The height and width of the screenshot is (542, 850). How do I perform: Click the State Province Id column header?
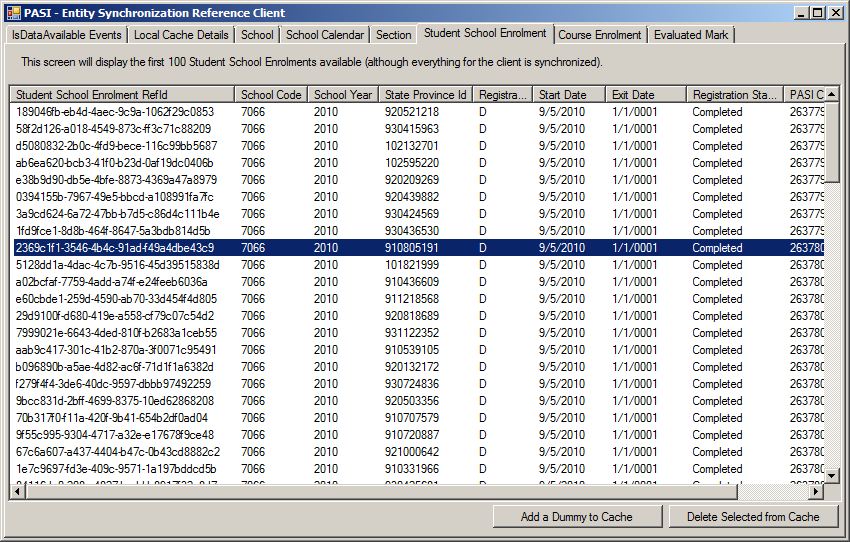click(x=425, y=95)
